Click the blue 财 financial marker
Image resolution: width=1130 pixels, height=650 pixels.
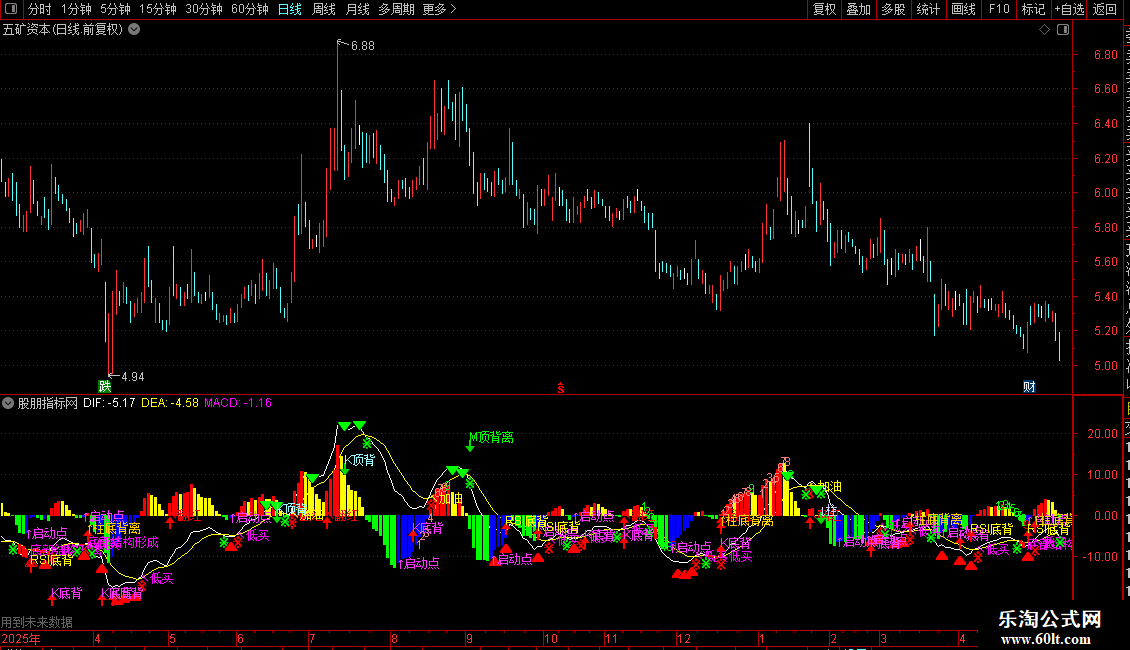click(1029, 386)
